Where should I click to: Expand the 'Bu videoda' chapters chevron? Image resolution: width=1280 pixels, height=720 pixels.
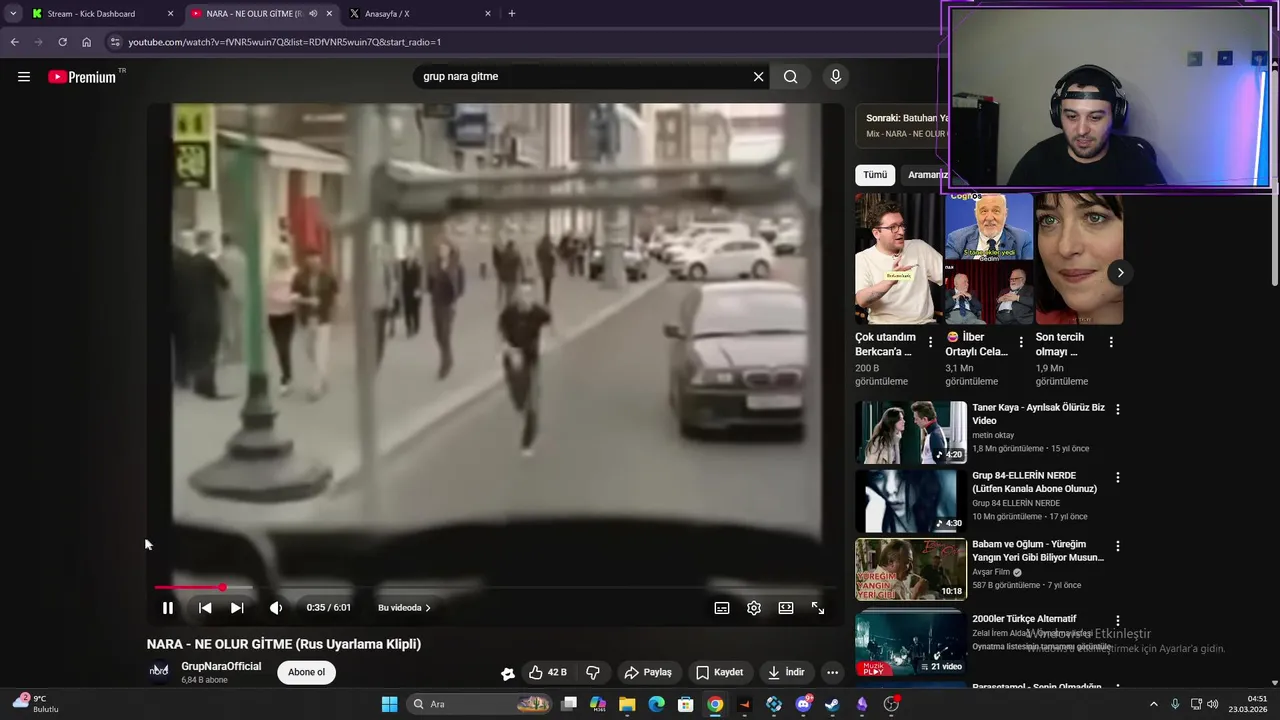point(428,608)
